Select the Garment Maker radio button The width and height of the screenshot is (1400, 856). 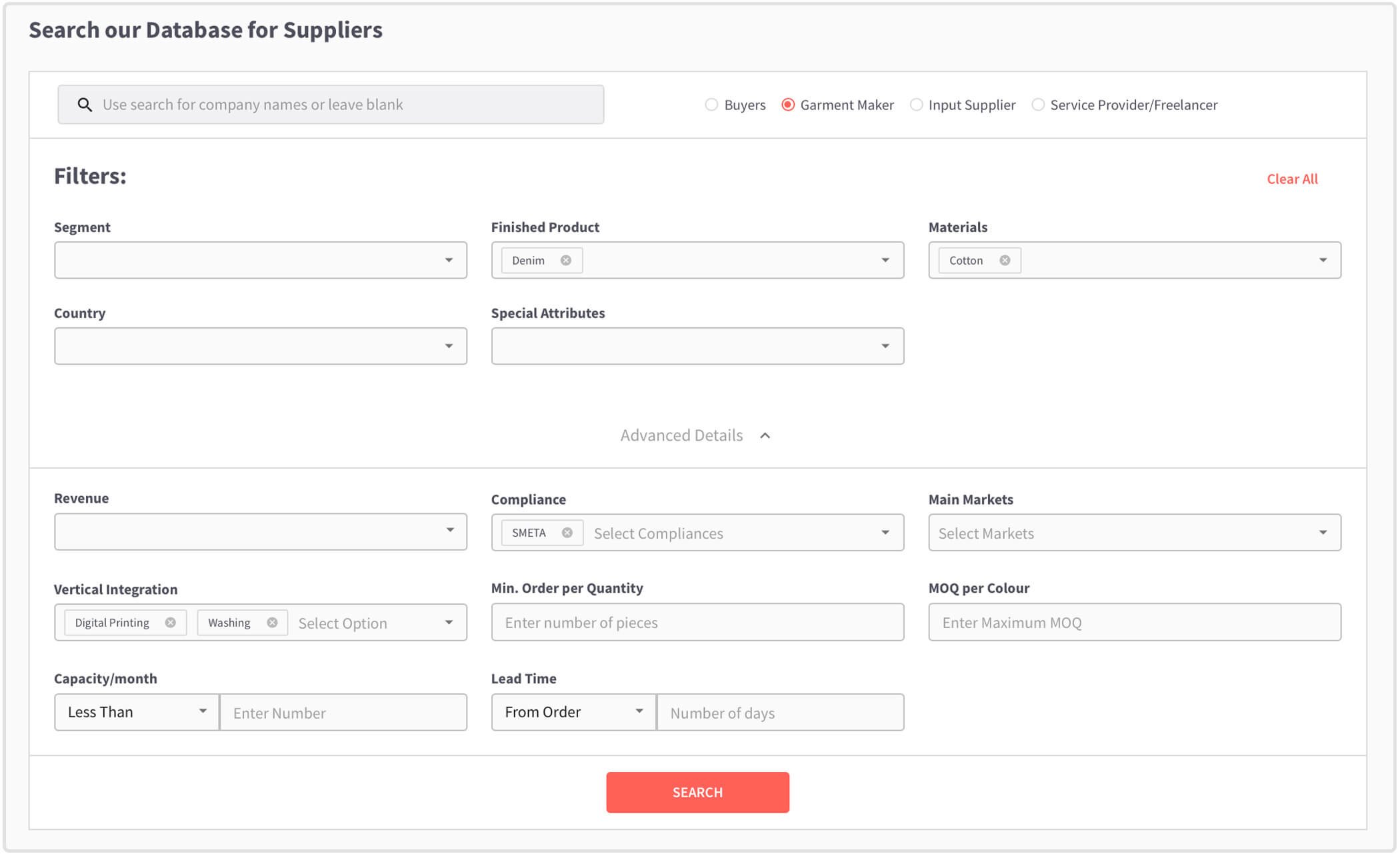788,105
